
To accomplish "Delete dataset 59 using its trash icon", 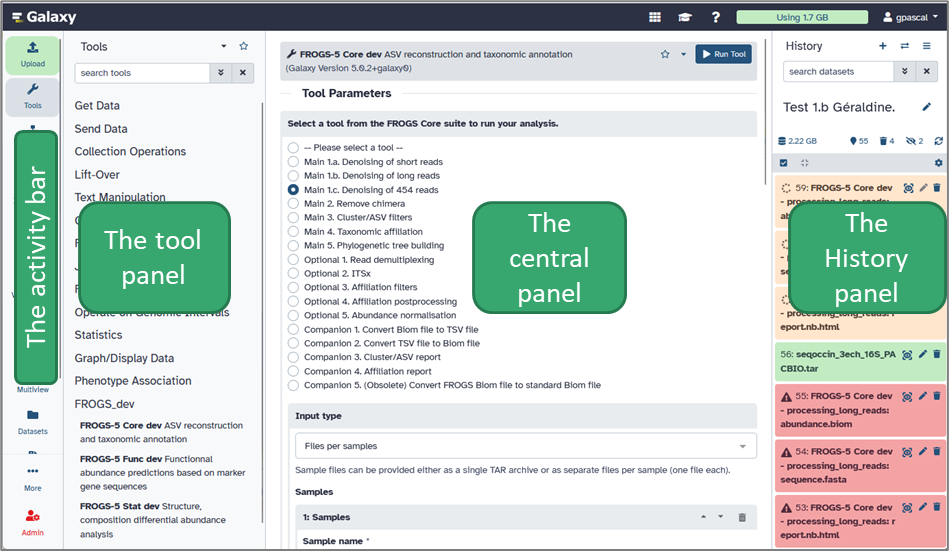I will (x=937, y=188).
